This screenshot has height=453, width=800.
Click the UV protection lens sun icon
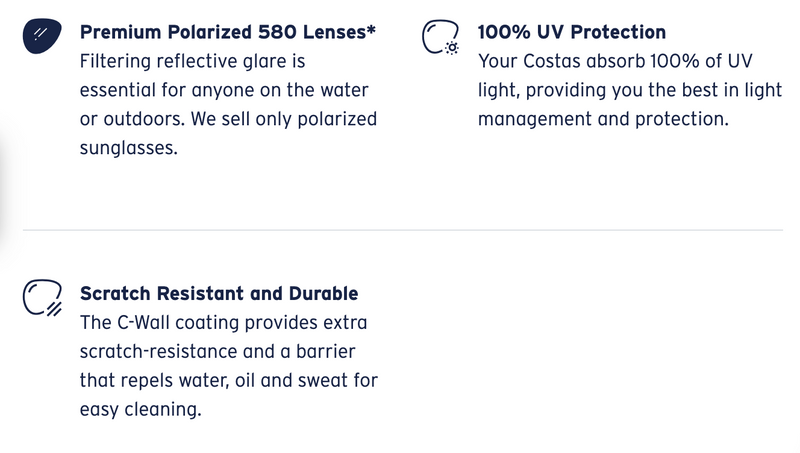pyautogui.click(x=440, y=37)
